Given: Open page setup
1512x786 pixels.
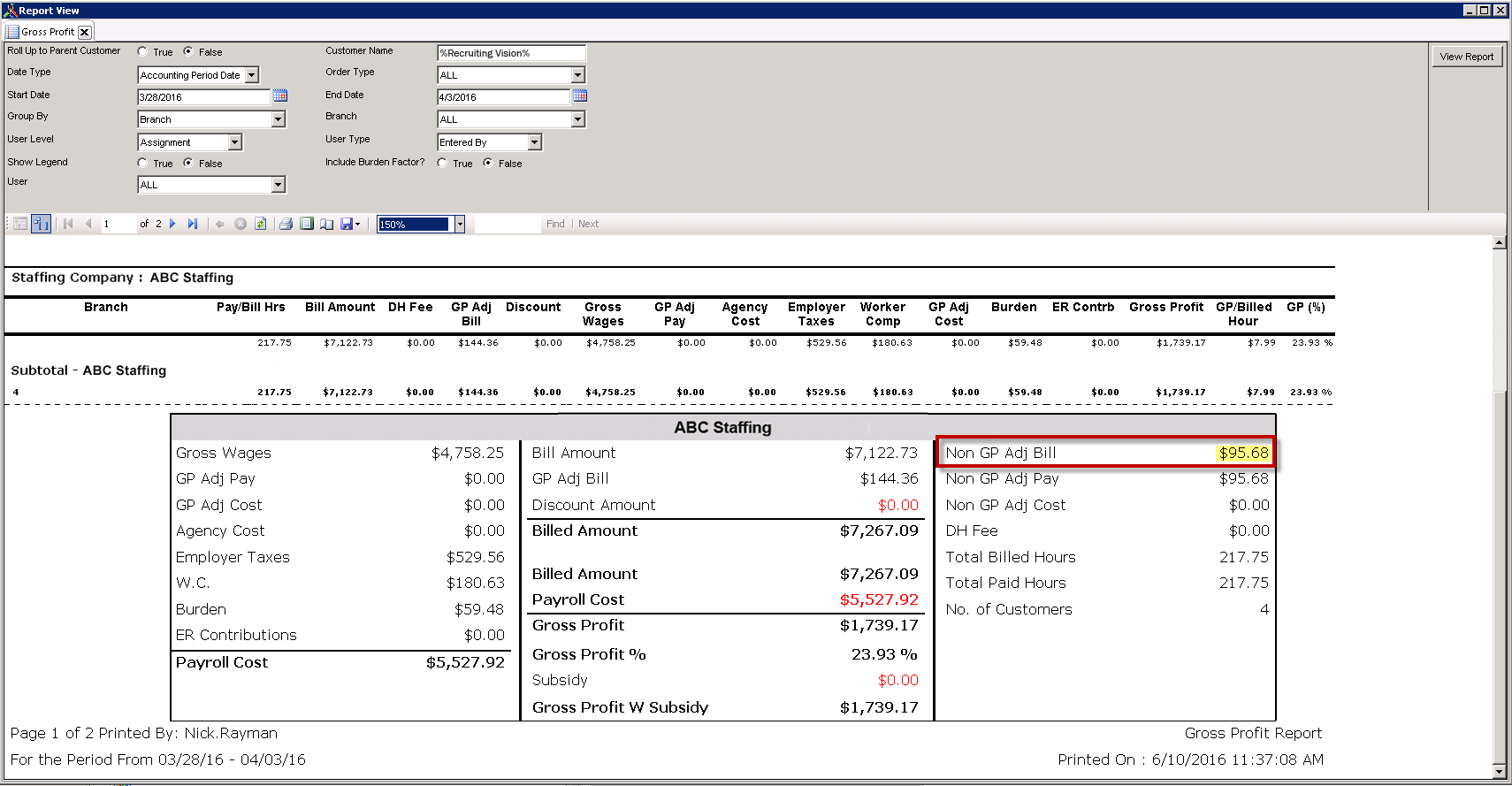Looking at the screenshot, I should pos(326,224).
